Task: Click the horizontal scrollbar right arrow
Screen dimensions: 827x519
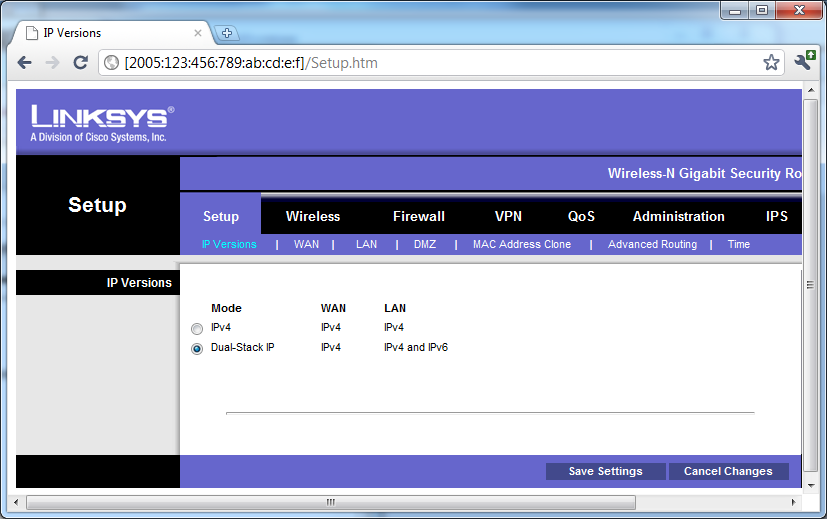Action: pyautogui.click(x=793, y=502)
